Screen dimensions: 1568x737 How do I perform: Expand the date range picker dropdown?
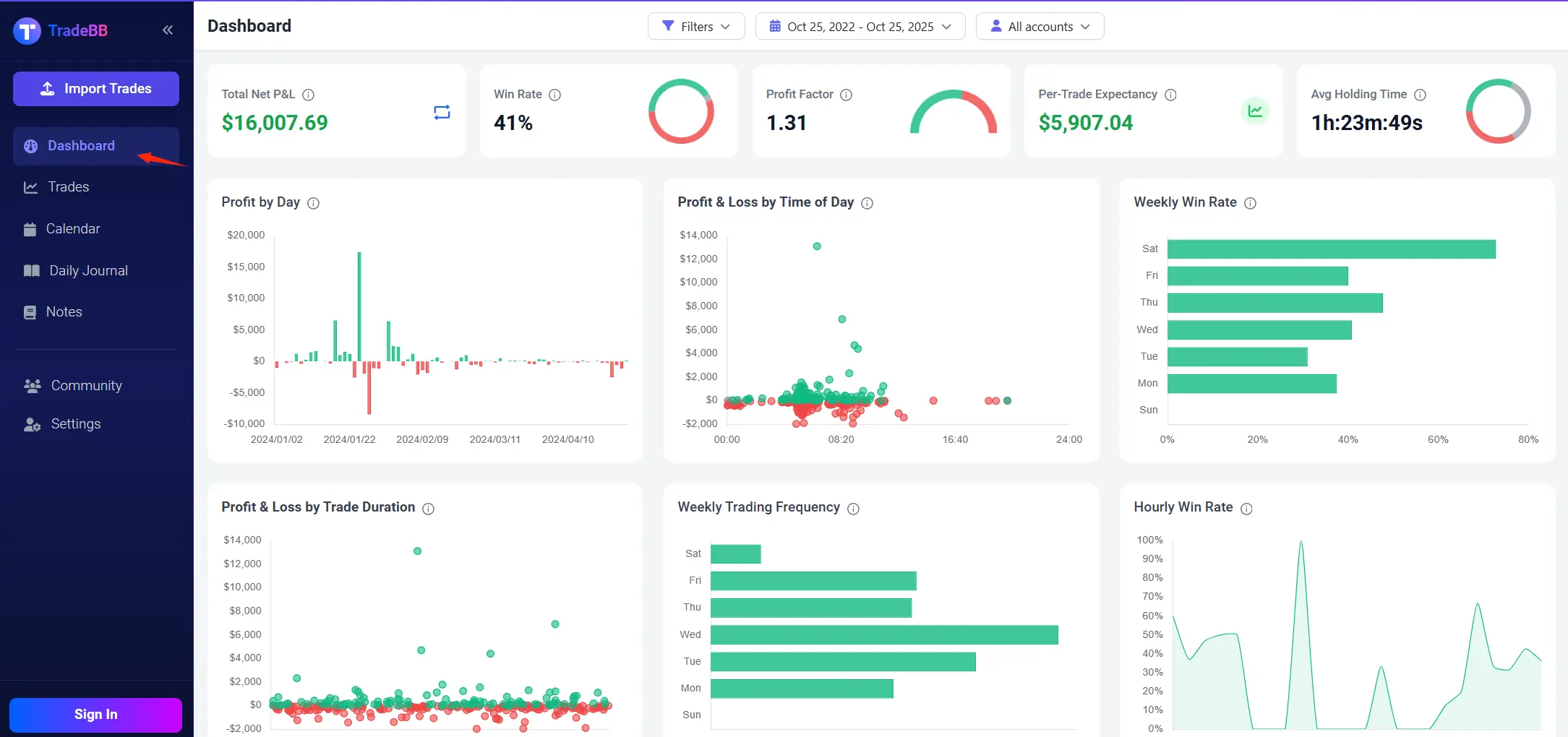[860, 27]
